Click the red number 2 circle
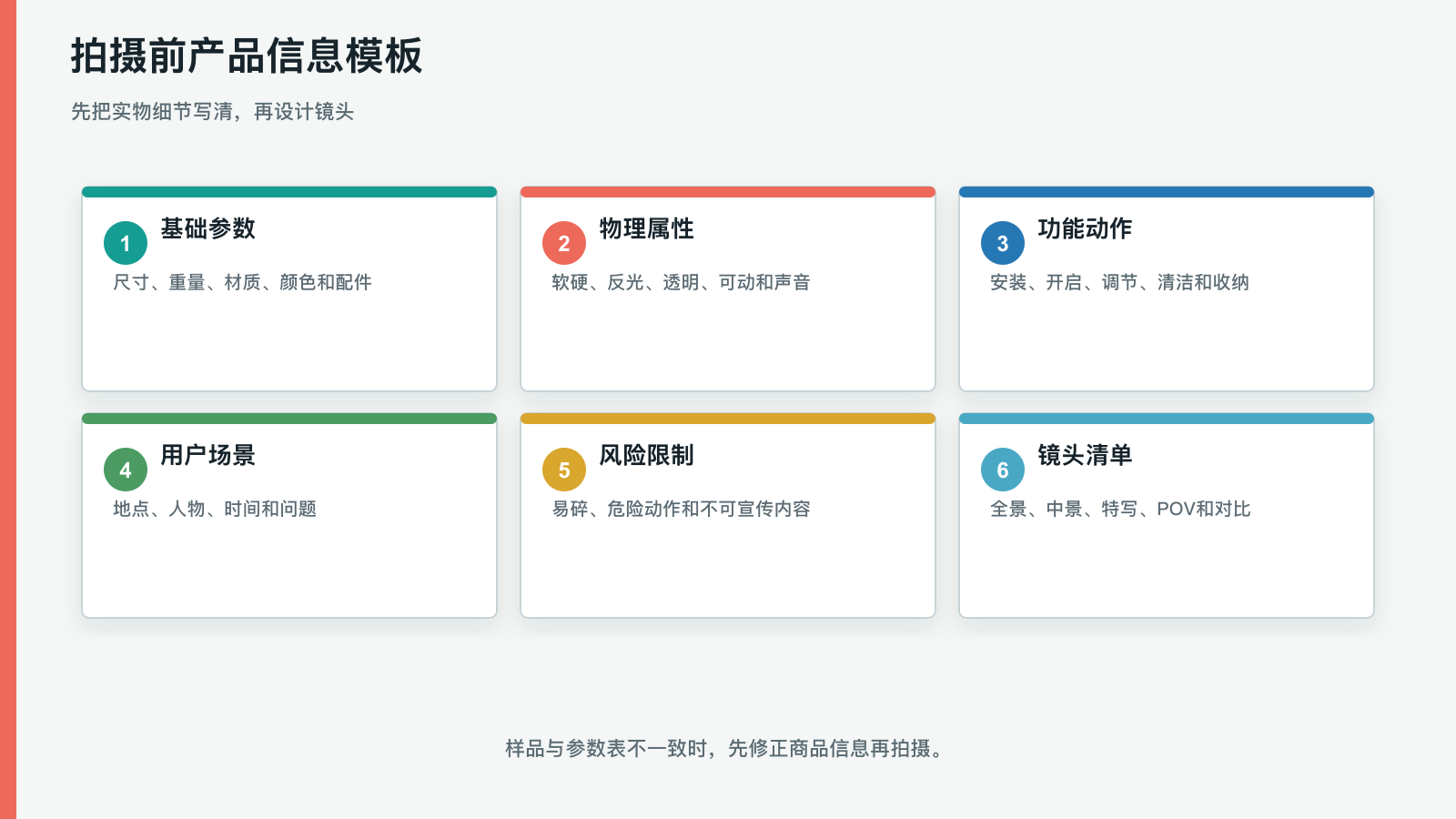This screenshot has height=819, width=1456. (x=564, y=243)
